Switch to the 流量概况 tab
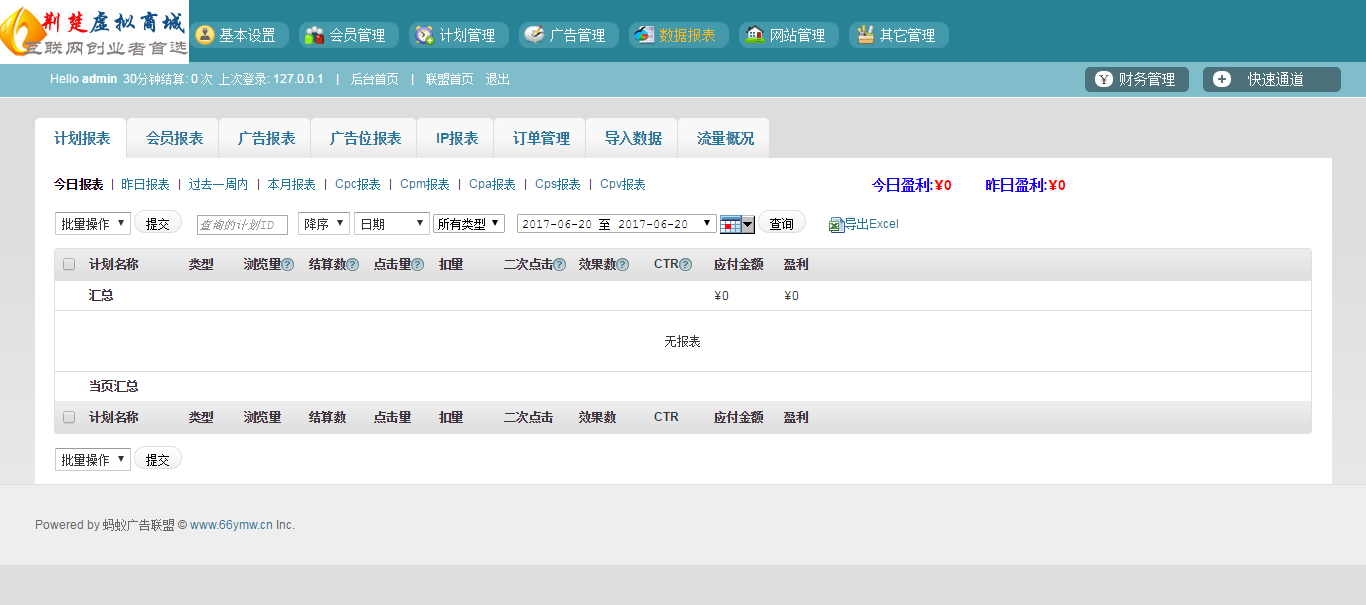Image resolution: width=1366 pixels, height=605 pixels. (x=725, y=138)
